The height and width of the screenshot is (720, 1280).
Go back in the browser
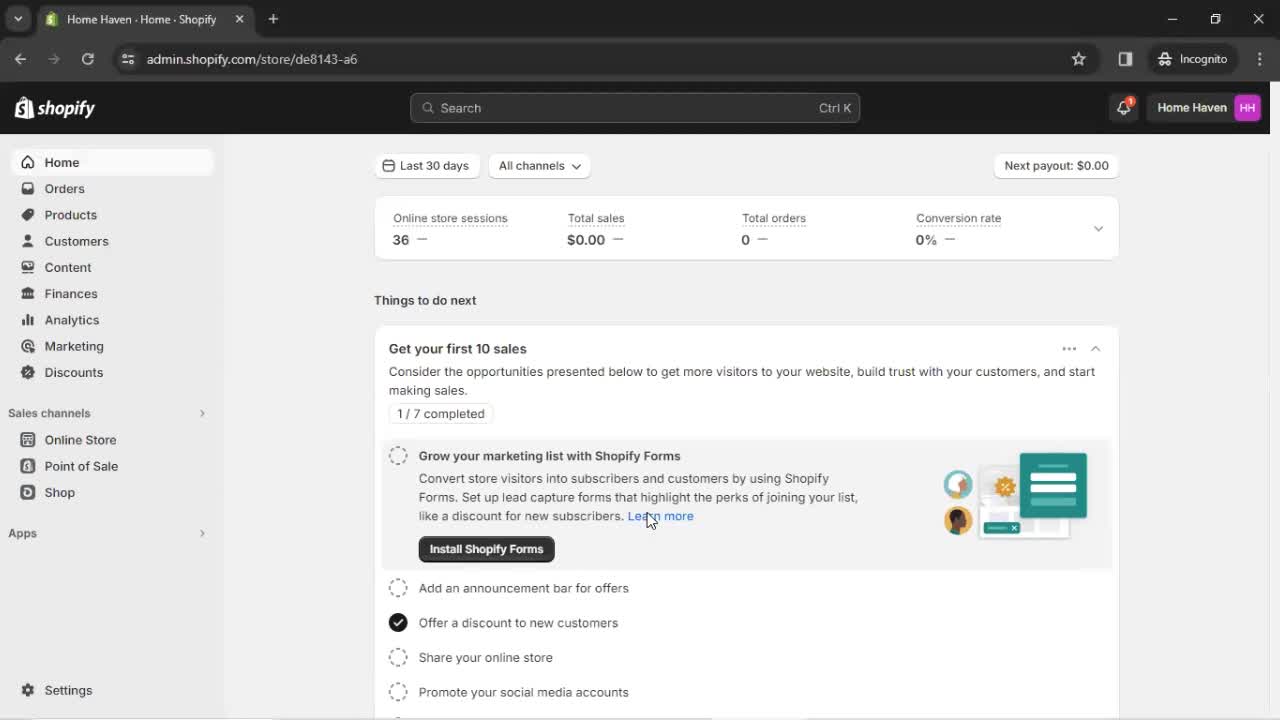[20, 59]
